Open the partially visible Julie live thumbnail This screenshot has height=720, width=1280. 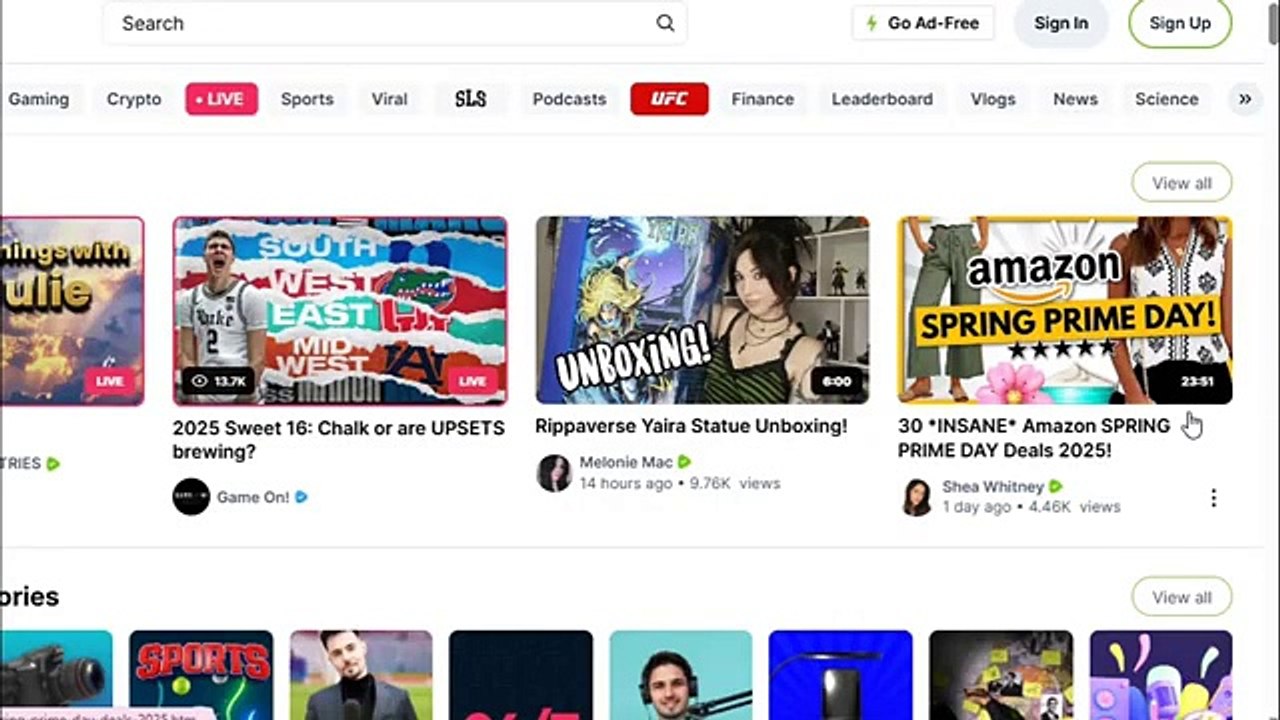pos(72,311)
